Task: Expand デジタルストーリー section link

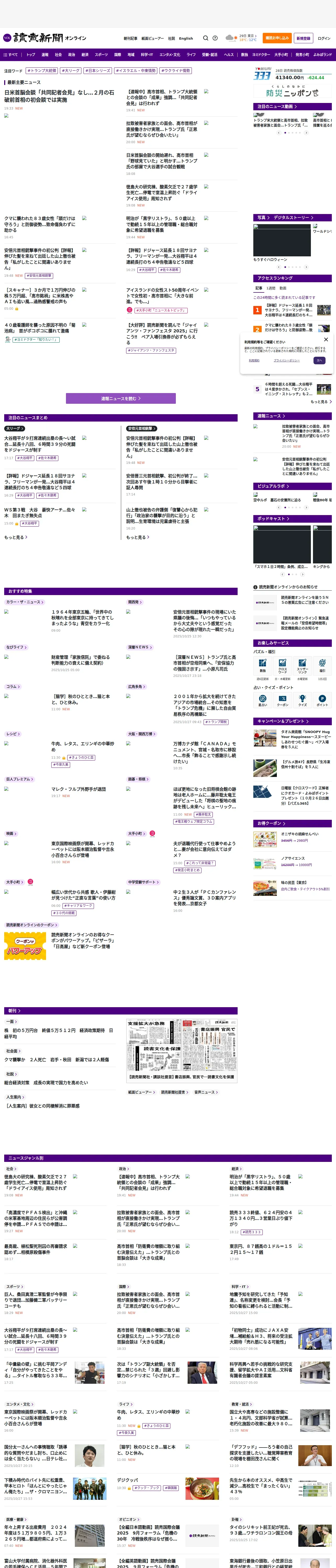Action: click(293, 217)
